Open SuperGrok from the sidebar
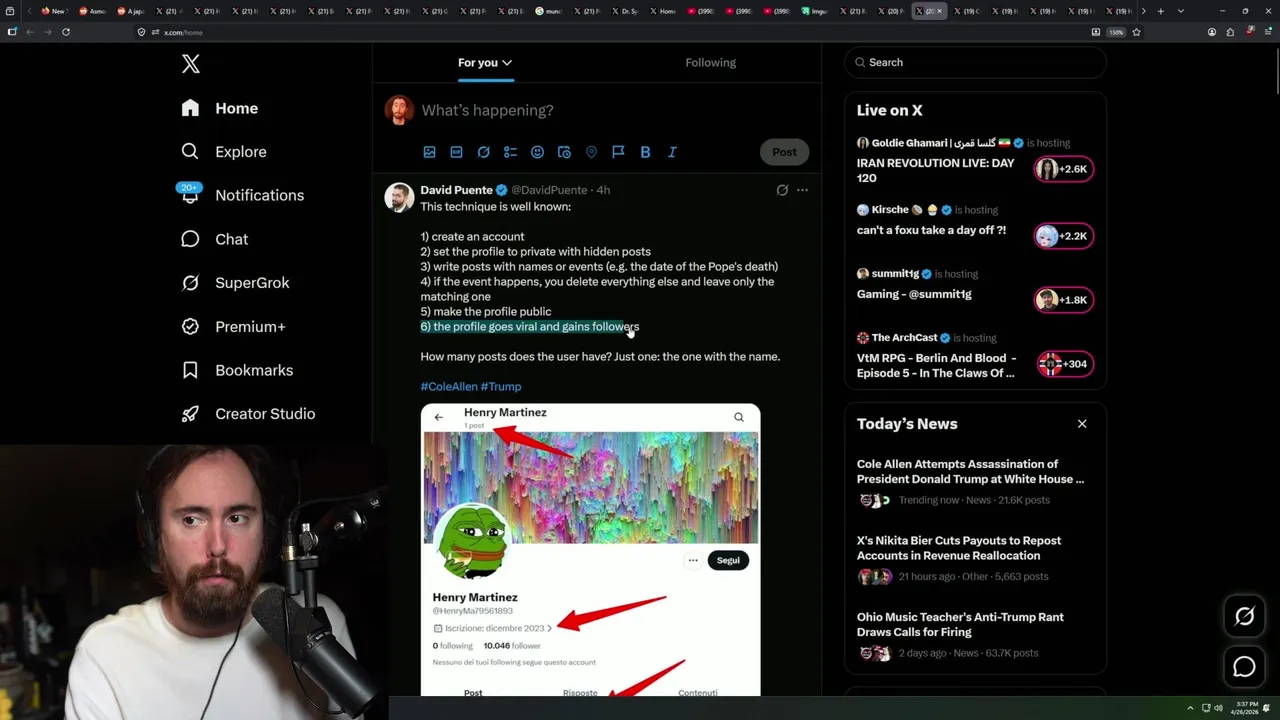This screenshot has height=720, width=1280. point(235,283)
